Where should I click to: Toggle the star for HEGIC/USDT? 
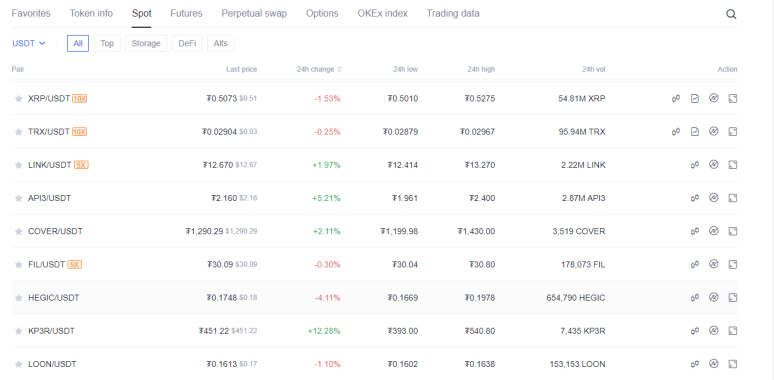click(x=19, y=298)
